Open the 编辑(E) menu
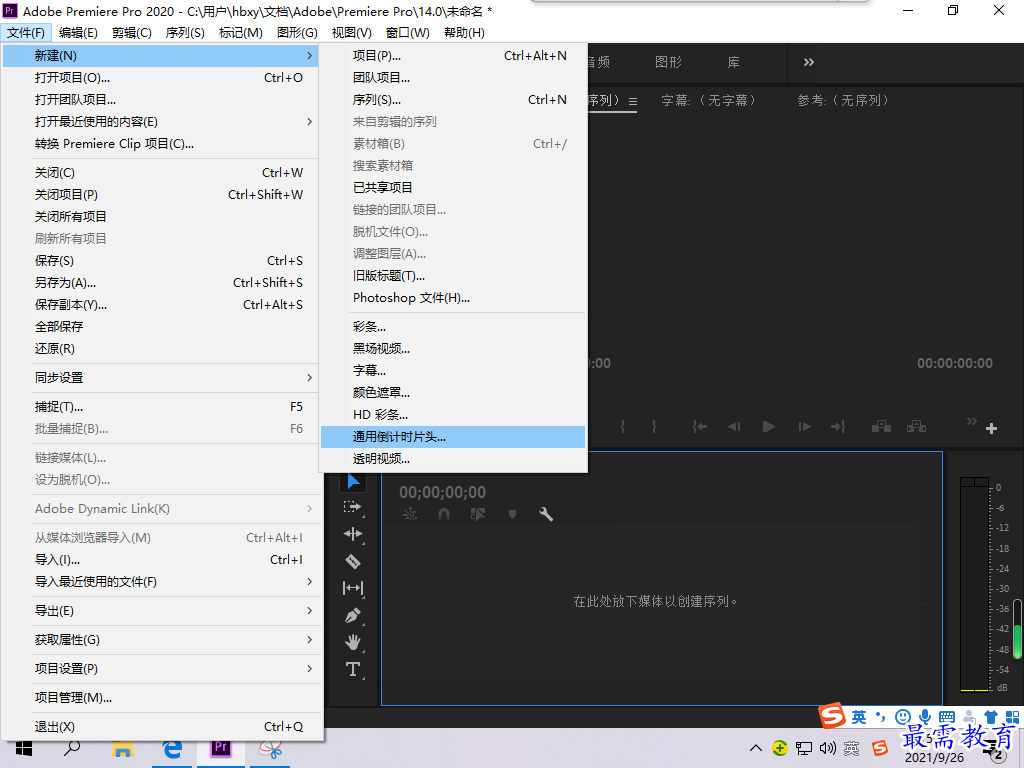The width and height of the screenshot is (1024, 768). pyautogui.click(x=78, y=33)
